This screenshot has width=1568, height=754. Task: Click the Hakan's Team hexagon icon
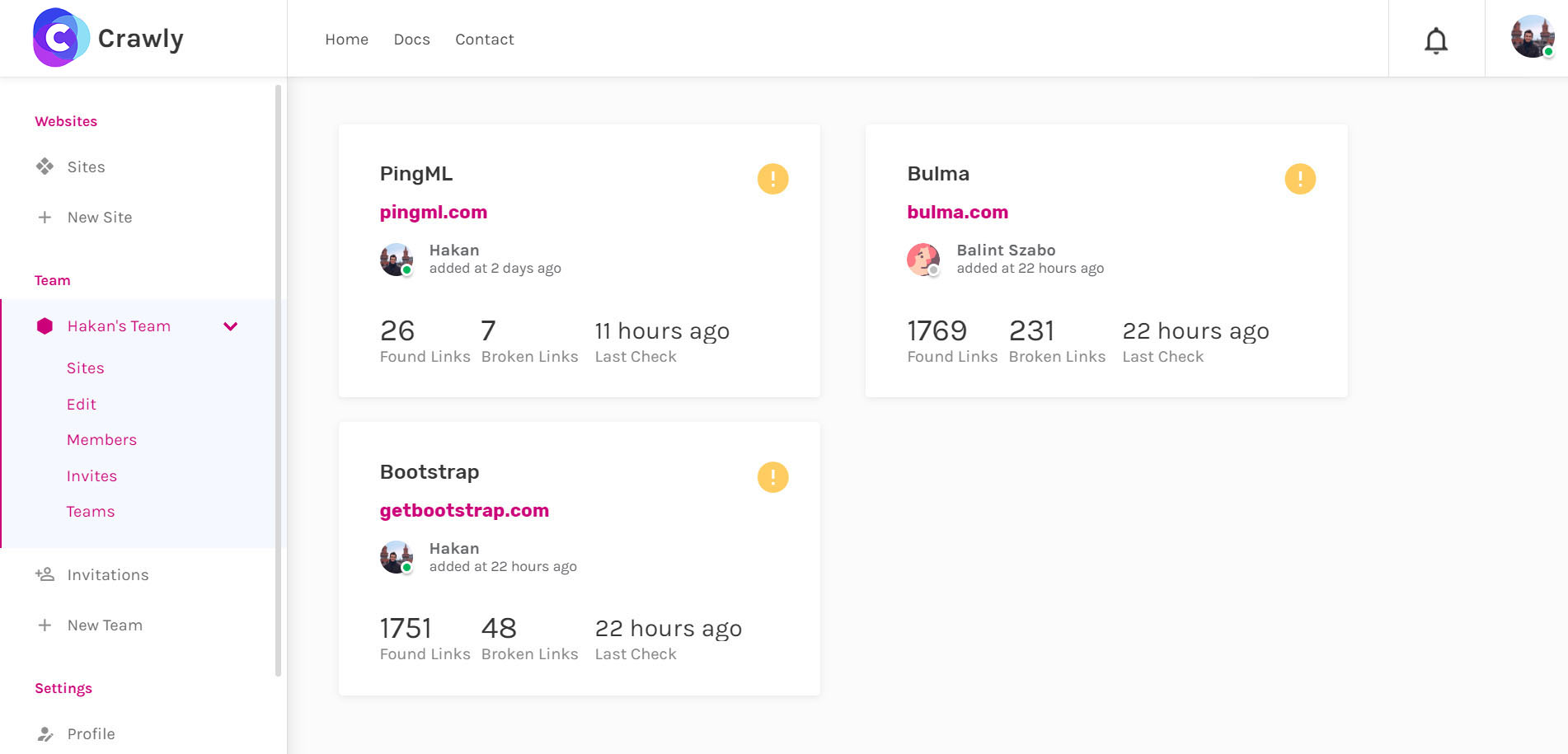click(x=45, y=326)
